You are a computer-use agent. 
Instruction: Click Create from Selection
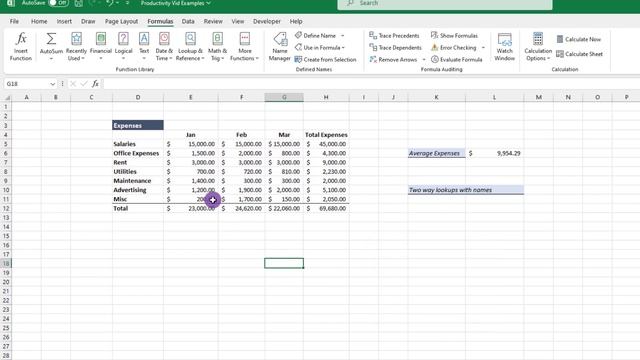tap(325, 60)
